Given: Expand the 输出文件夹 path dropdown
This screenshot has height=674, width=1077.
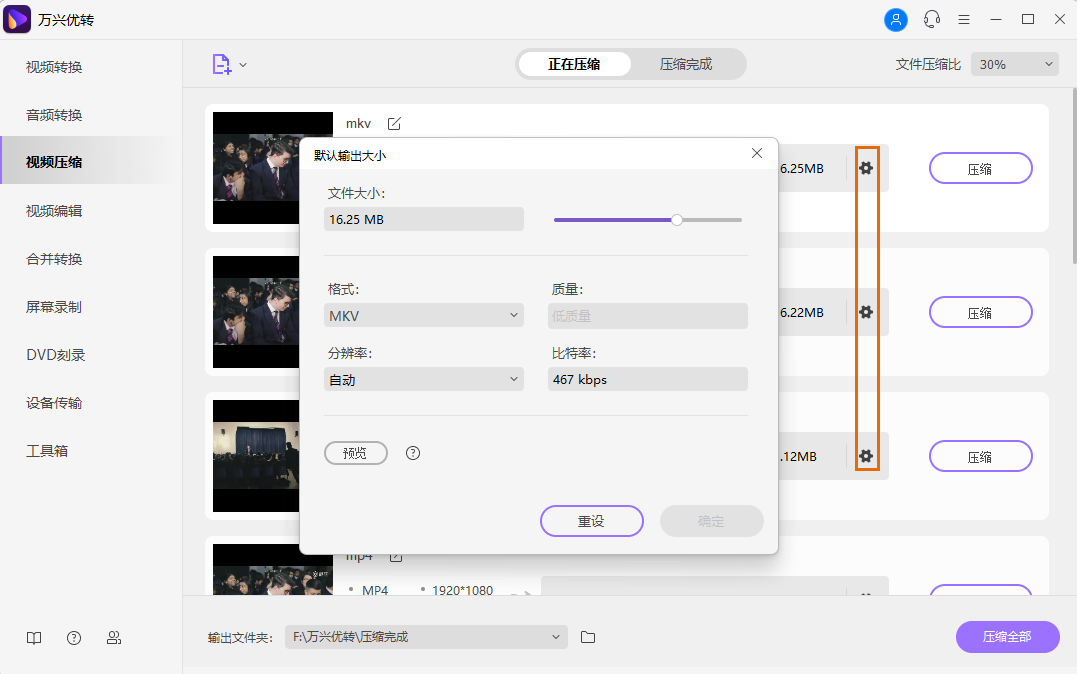Looking at the screenshot, I should pyautogui.click(x=427, y=637).
